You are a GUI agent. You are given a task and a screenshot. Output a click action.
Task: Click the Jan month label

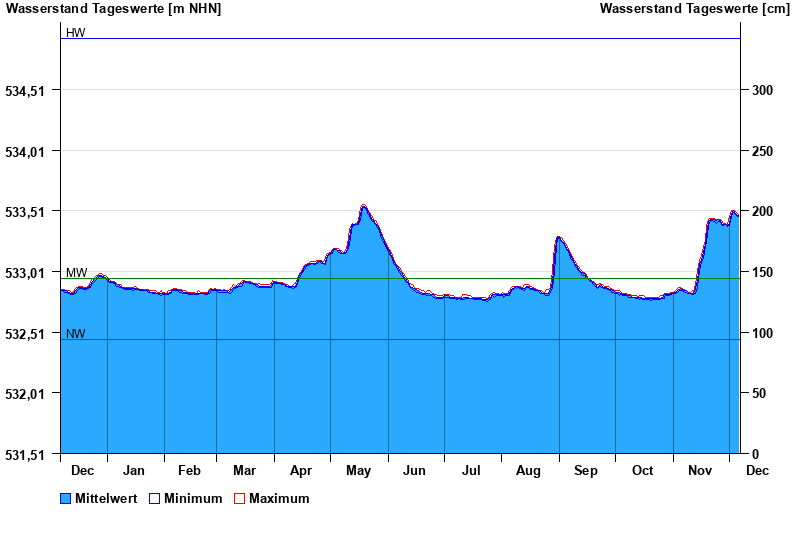click(133, 471)
